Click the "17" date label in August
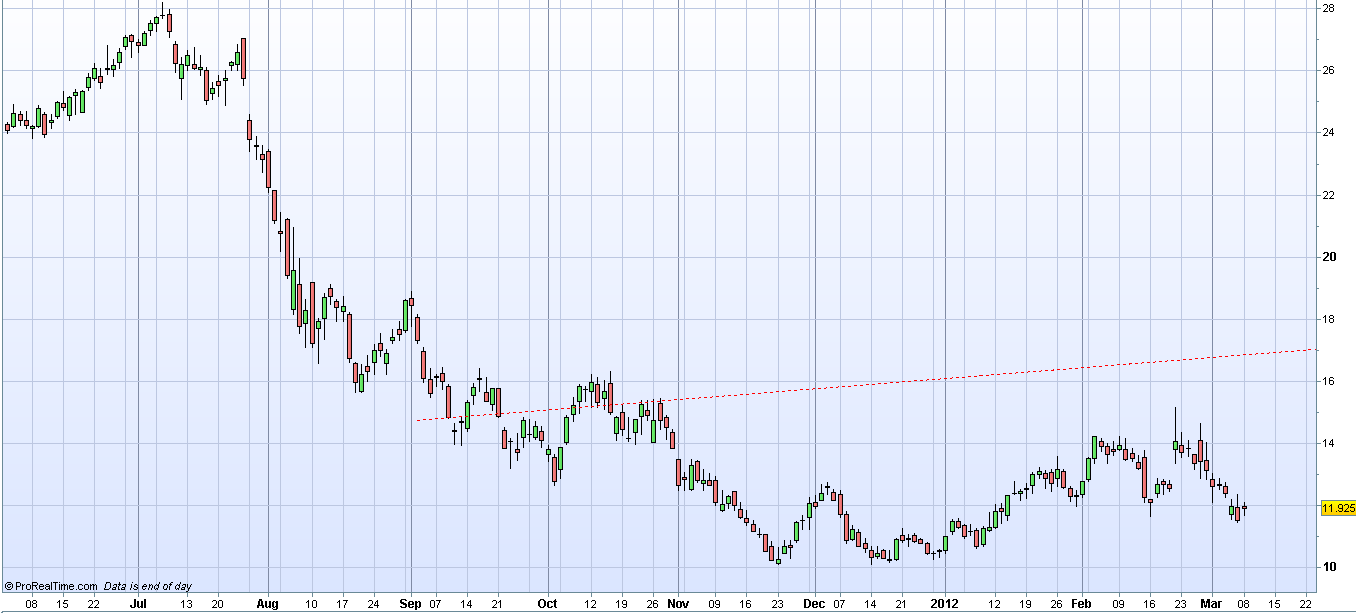This screenshot has width=1356, height=613. [342, 604]
